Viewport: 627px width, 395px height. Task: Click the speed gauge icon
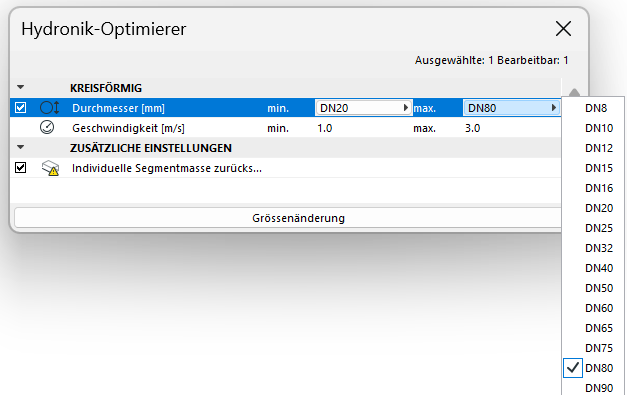tap(47, 128)
